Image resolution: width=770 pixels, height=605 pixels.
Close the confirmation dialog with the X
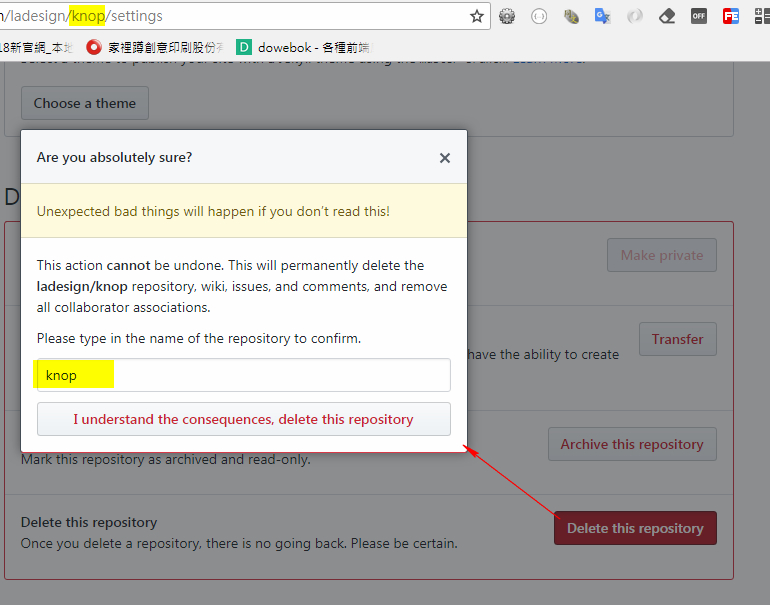pyautogui.click(x=445, y=158)
